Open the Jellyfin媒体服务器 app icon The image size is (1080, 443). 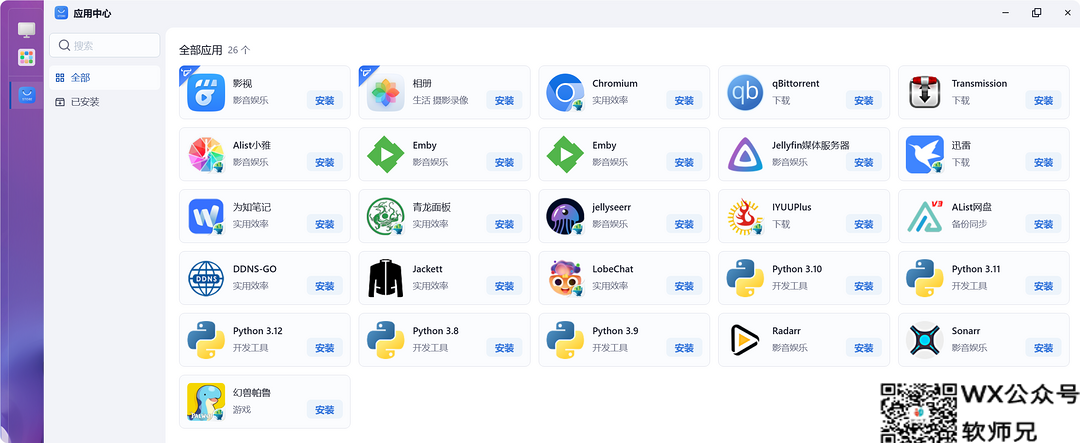(x=745, y=154)
